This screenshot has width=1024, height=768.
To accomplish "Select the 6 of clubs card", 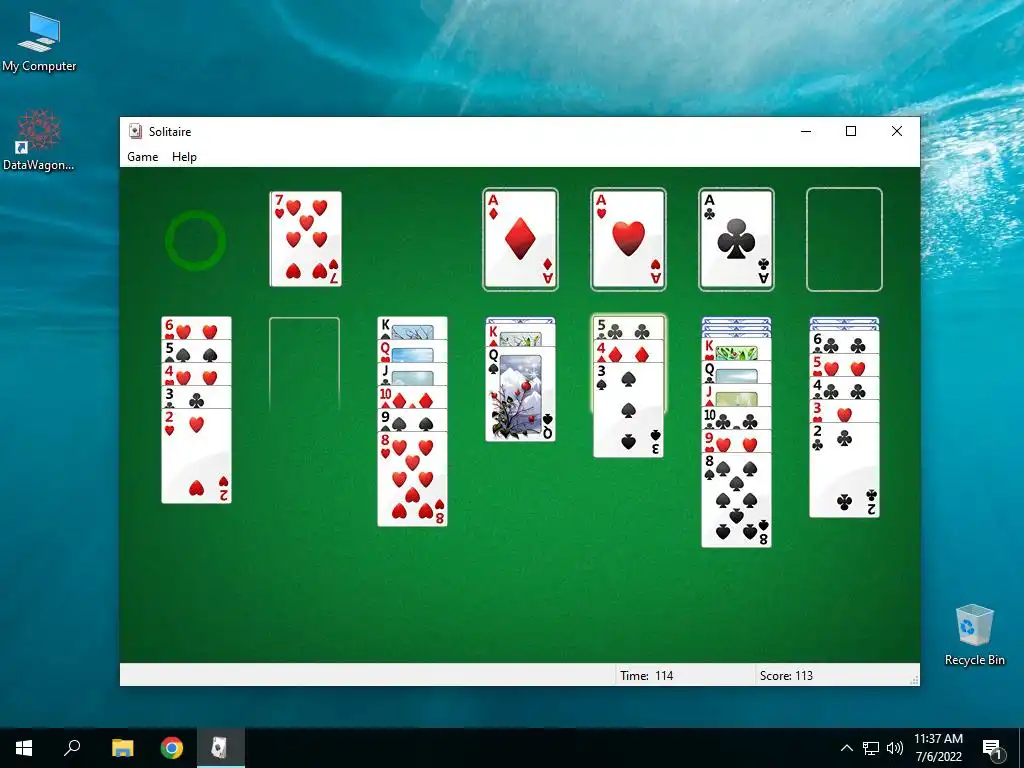I will [844, 343].
